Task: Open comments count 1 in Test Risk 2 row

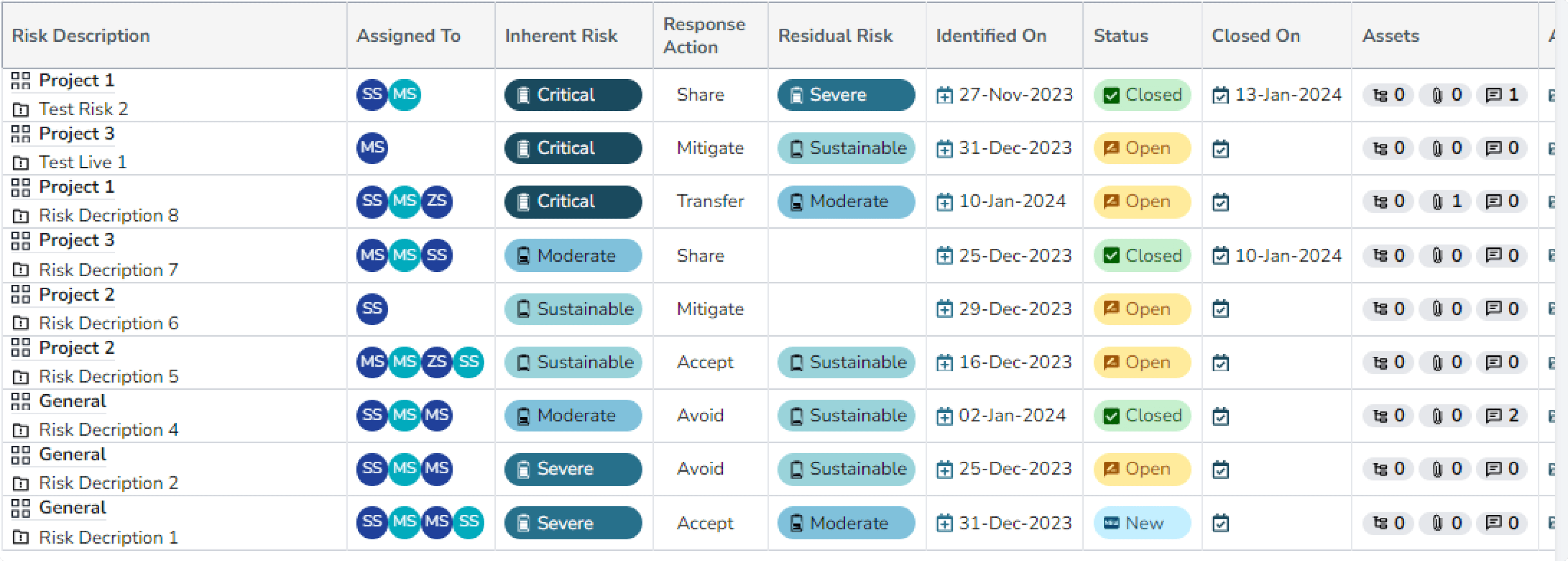Action: pos(1502,95)
